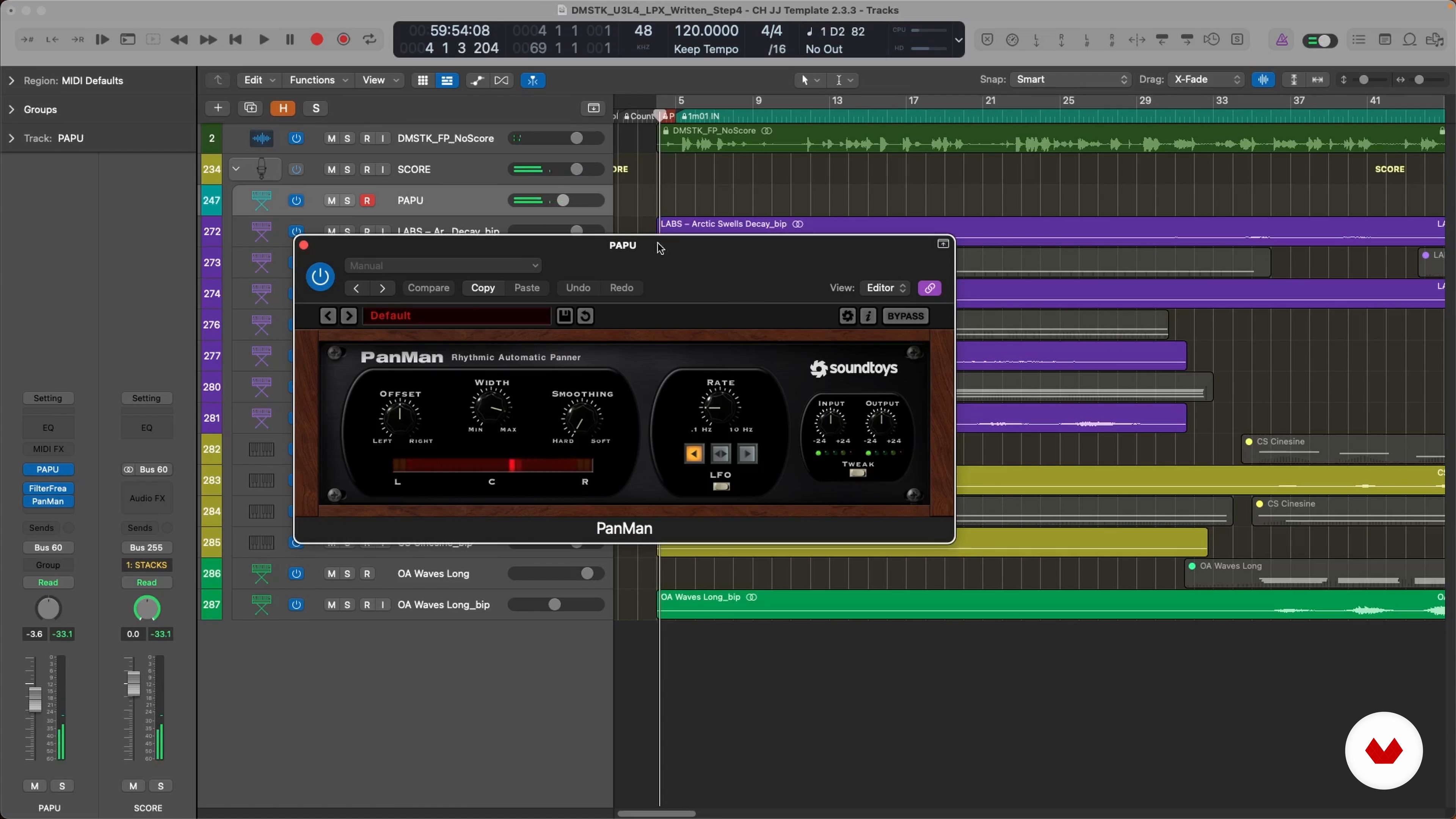Open the Edit menu in tracks area
Image resolution: width=1456 pixels, height=819 pixels.
(259, 80)
